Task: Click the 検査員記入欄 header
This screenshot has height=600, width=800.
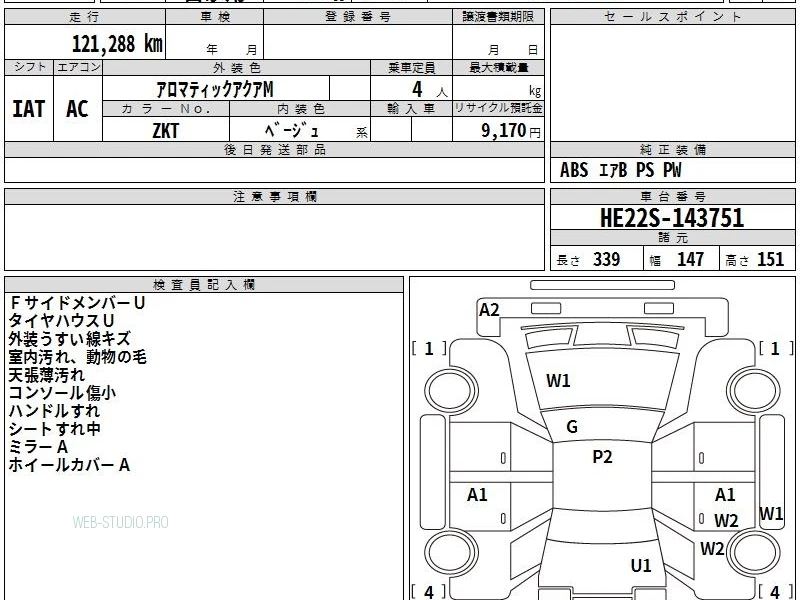Action: (204, 285)
